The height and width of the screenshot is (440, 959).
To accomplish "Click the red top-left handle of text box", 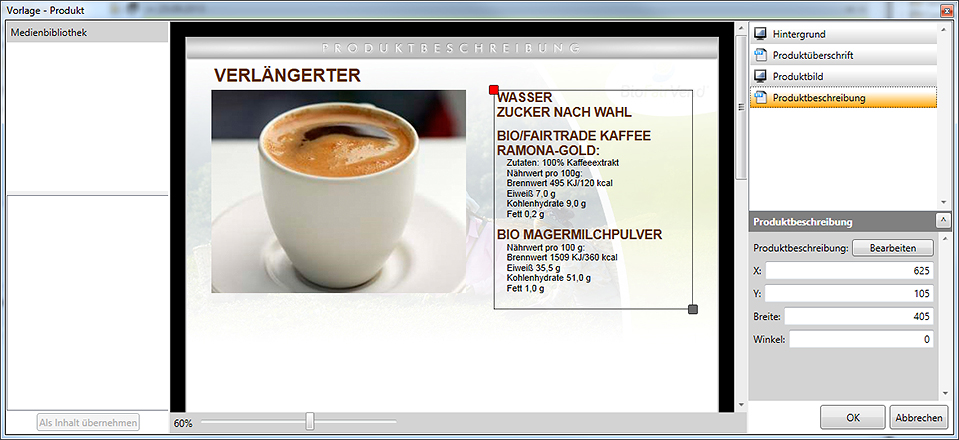I will [x=494, y=90].
